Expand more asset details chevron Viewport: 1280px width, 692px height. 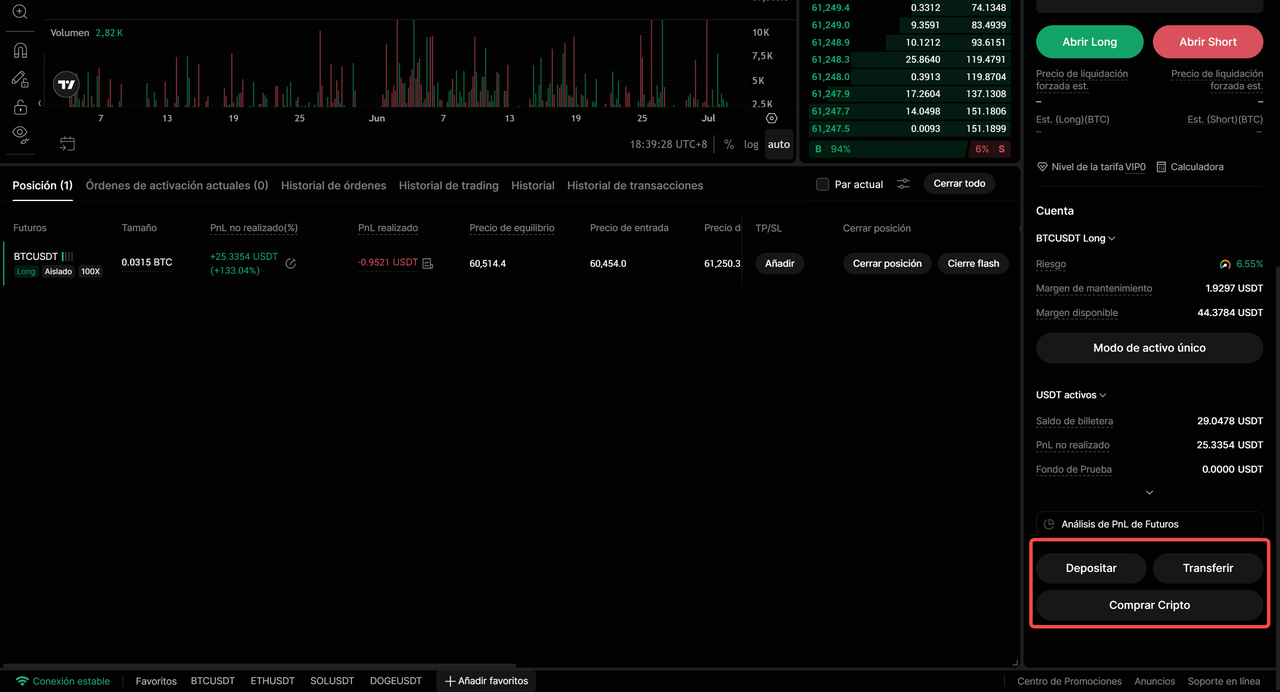1149,493
